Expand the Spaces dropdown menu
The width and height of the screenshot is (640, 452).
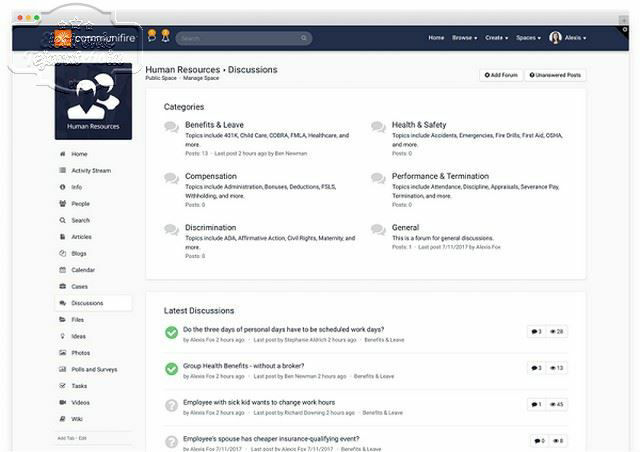[x=528, y=38]
